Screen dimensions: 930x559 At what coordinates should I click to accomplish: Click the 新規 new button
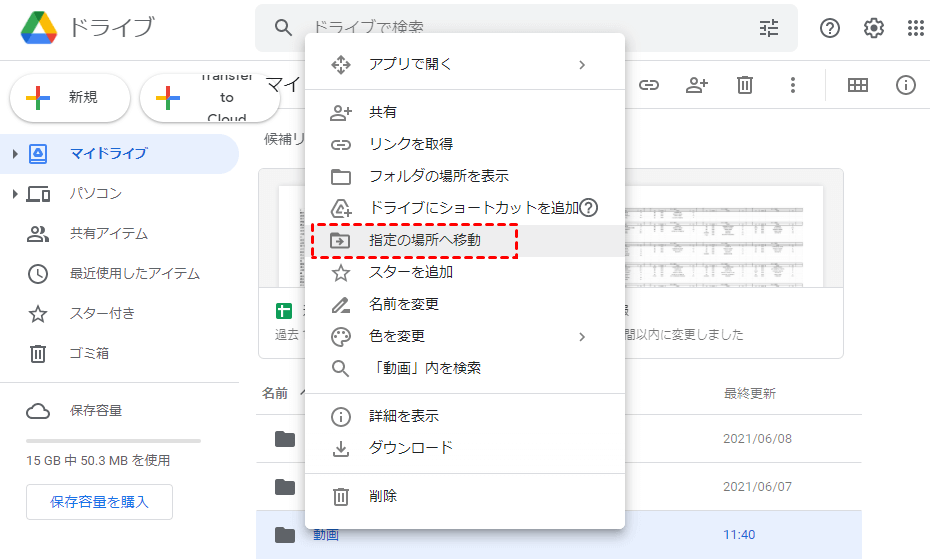coord(70,97)
